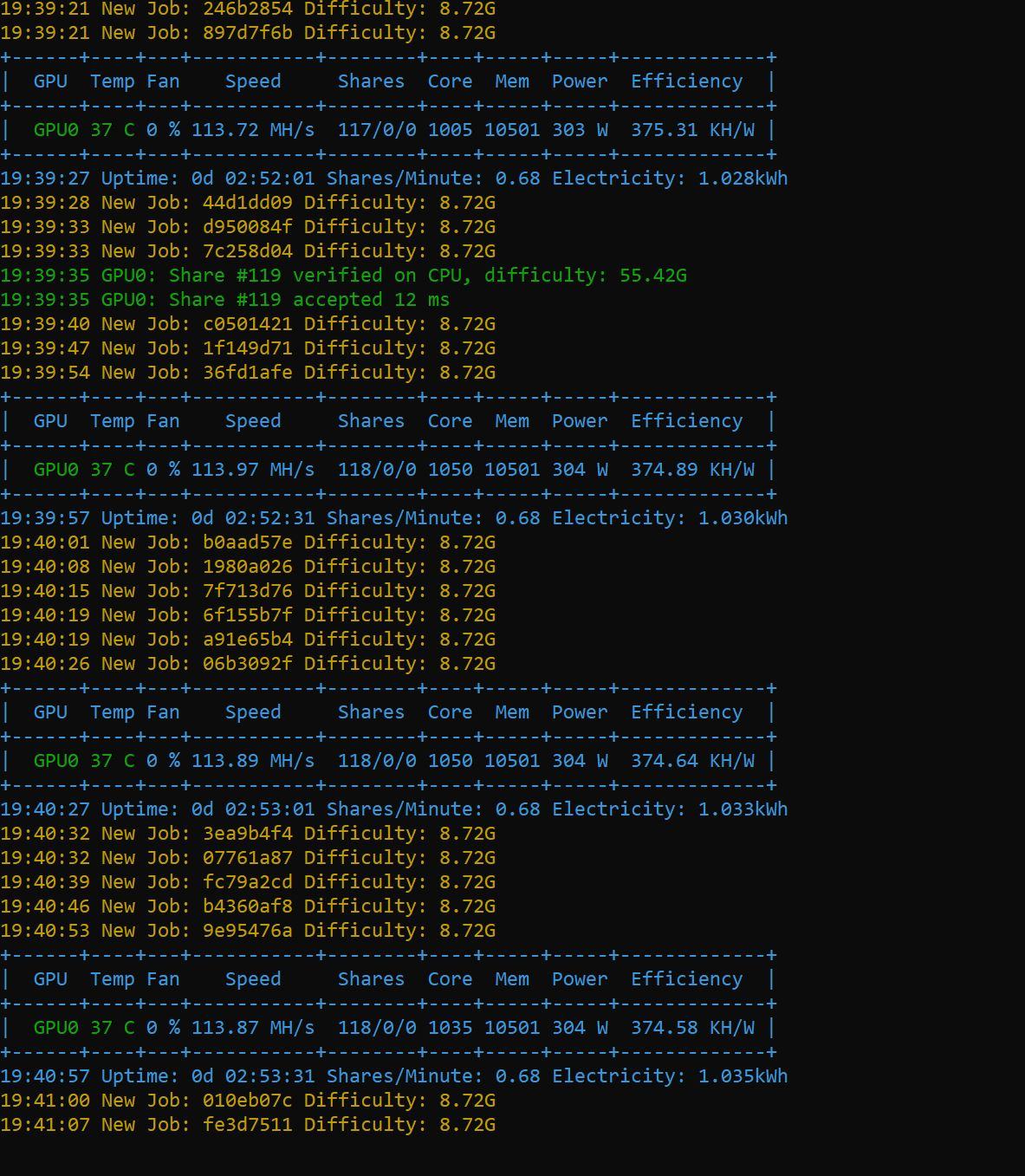The image size is (1025, 1176).
Task: Select core clock value 1005
Action: pos(451,130)
